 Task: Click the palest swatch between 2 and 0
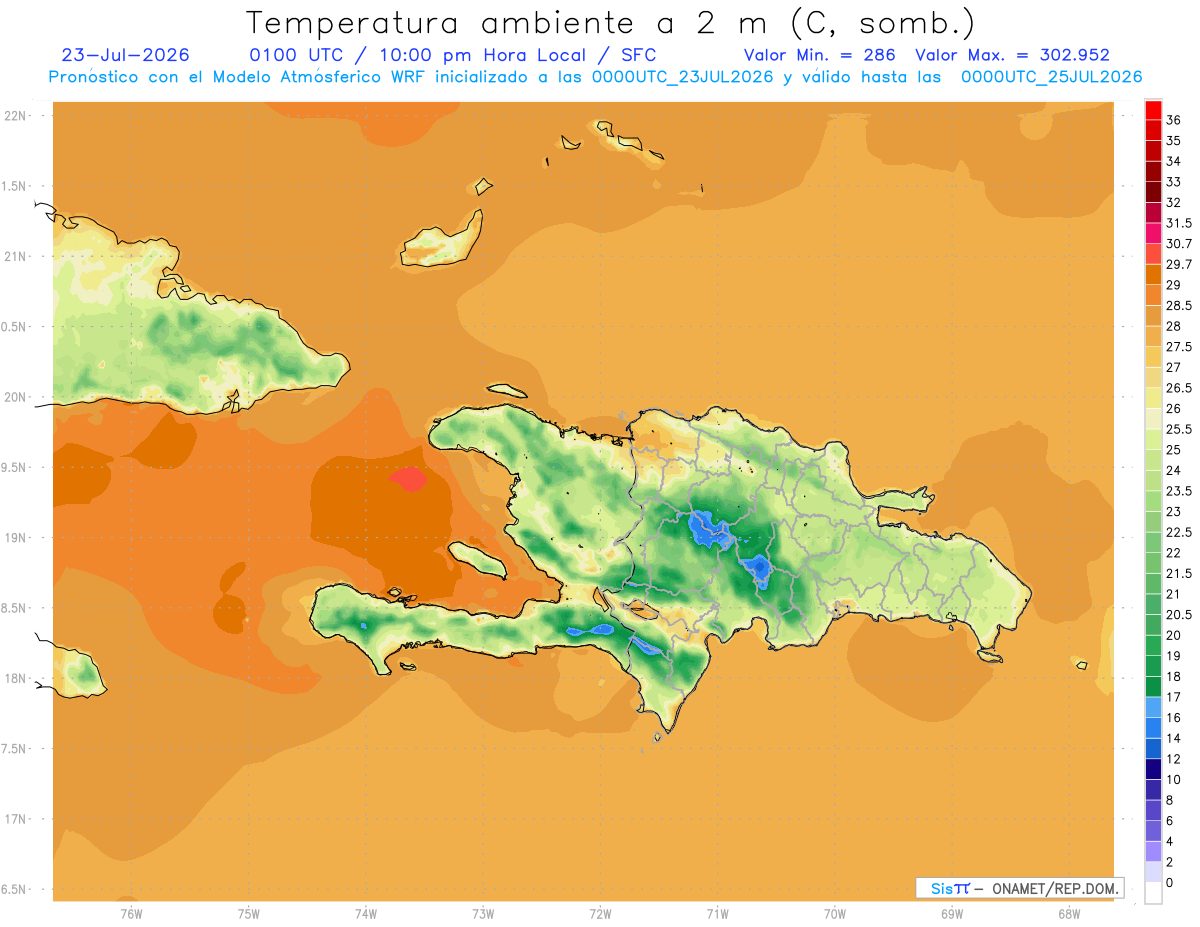pyautogui.click(x=1153, y=872)
